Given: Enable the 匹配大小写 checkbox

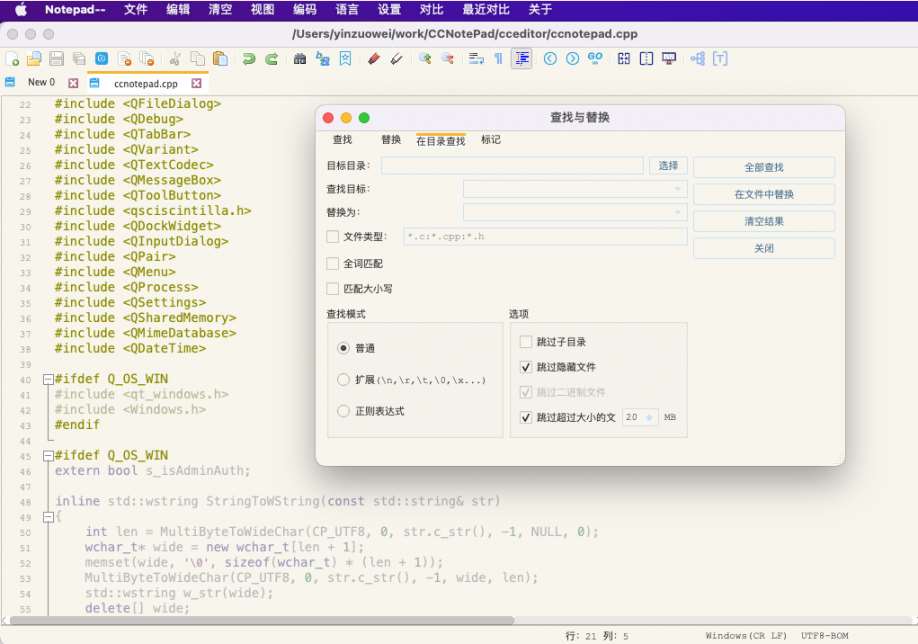Looking at the screenshot, I should (x=333, y=289).
